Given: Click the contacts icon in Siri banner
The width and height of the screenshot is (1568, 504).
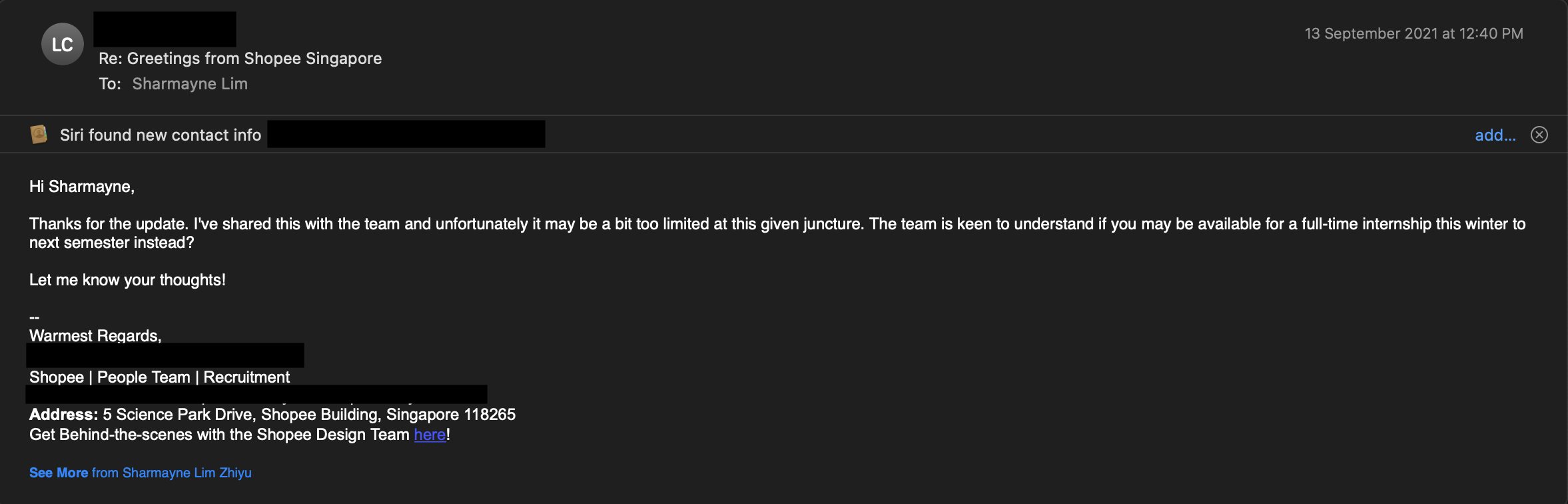Looking at the screenshot, I should [x=39, y=135].
